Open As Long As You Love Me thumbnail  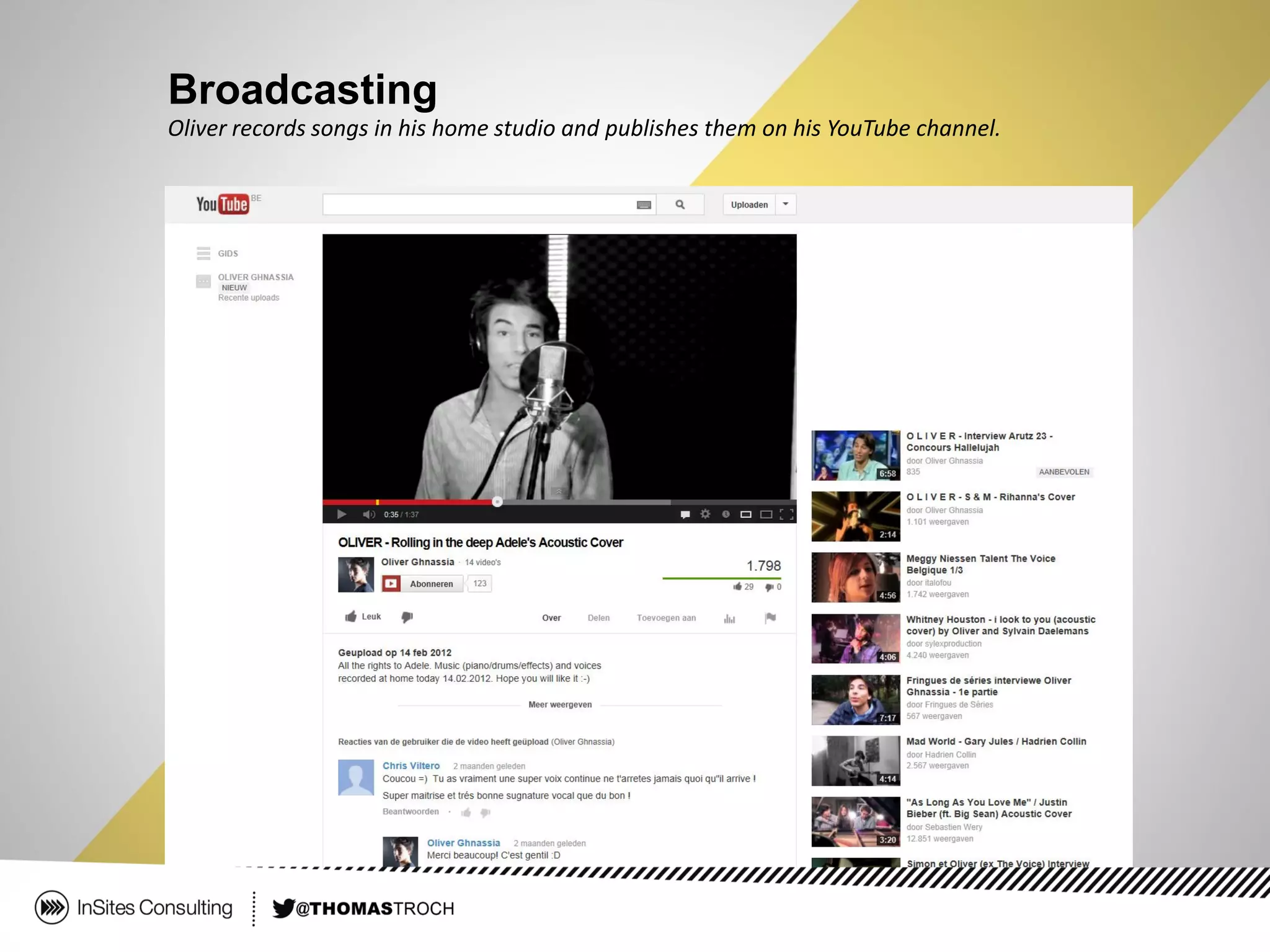point(856,822)
